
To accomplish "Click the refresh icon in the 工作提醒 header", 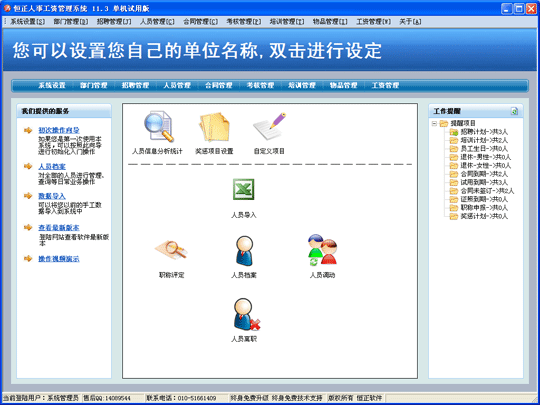I will (x=514, y=111).
